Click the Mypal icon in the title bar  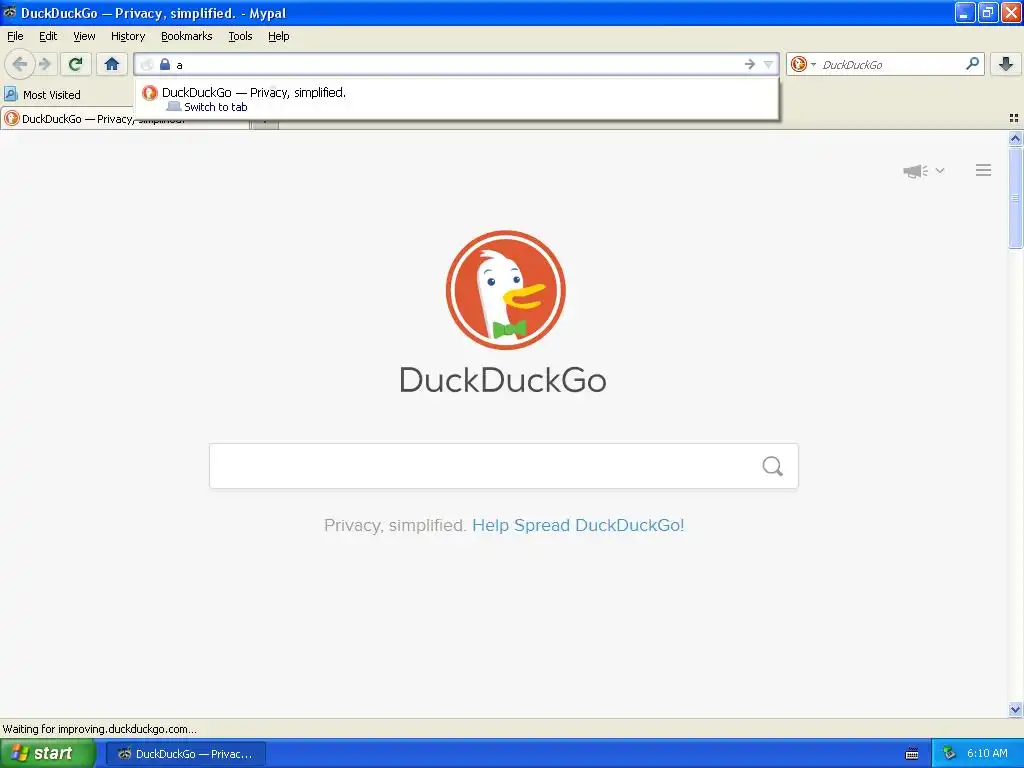[x=10, y=12]
